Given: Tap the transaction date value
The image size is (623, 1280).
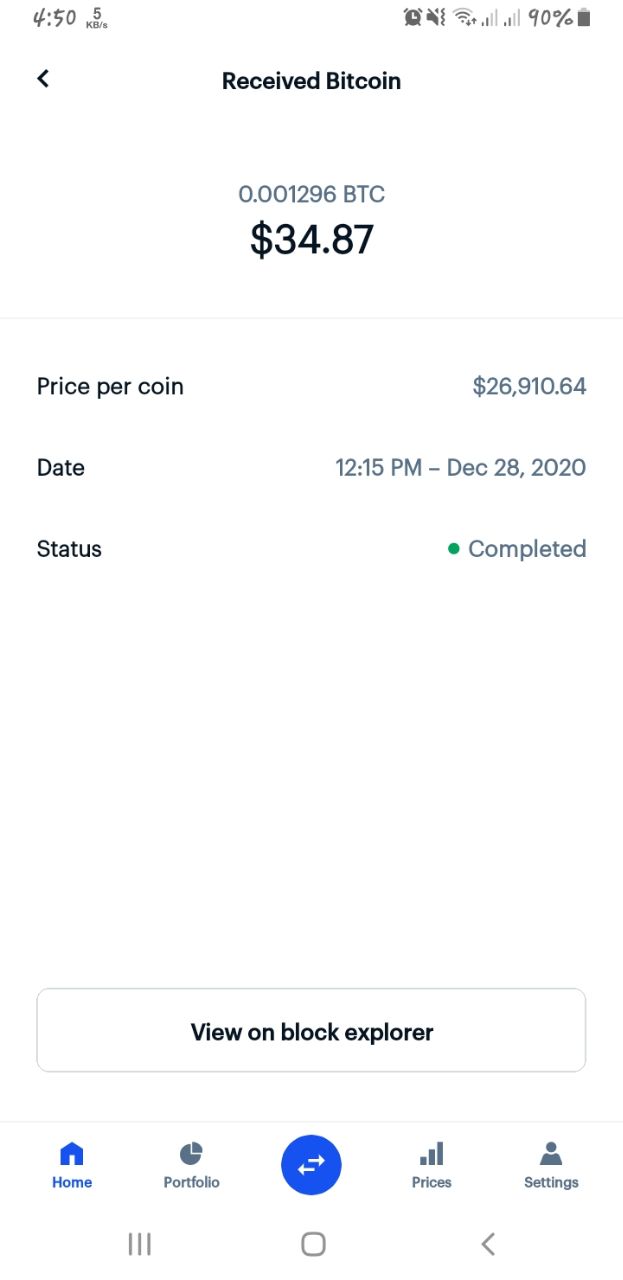Looking at the screenshot, I should tap(460, 467).
